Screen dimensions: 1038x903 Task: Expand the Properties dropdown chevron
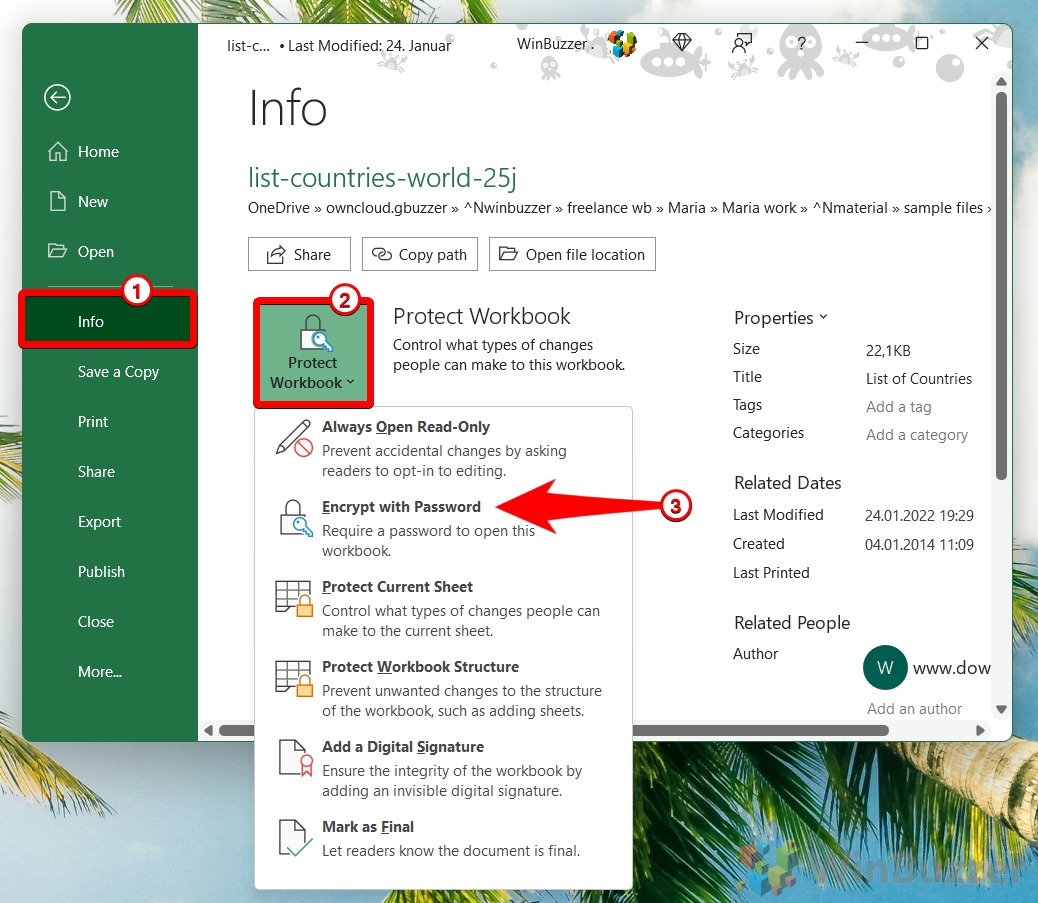[x=823, y=317]
